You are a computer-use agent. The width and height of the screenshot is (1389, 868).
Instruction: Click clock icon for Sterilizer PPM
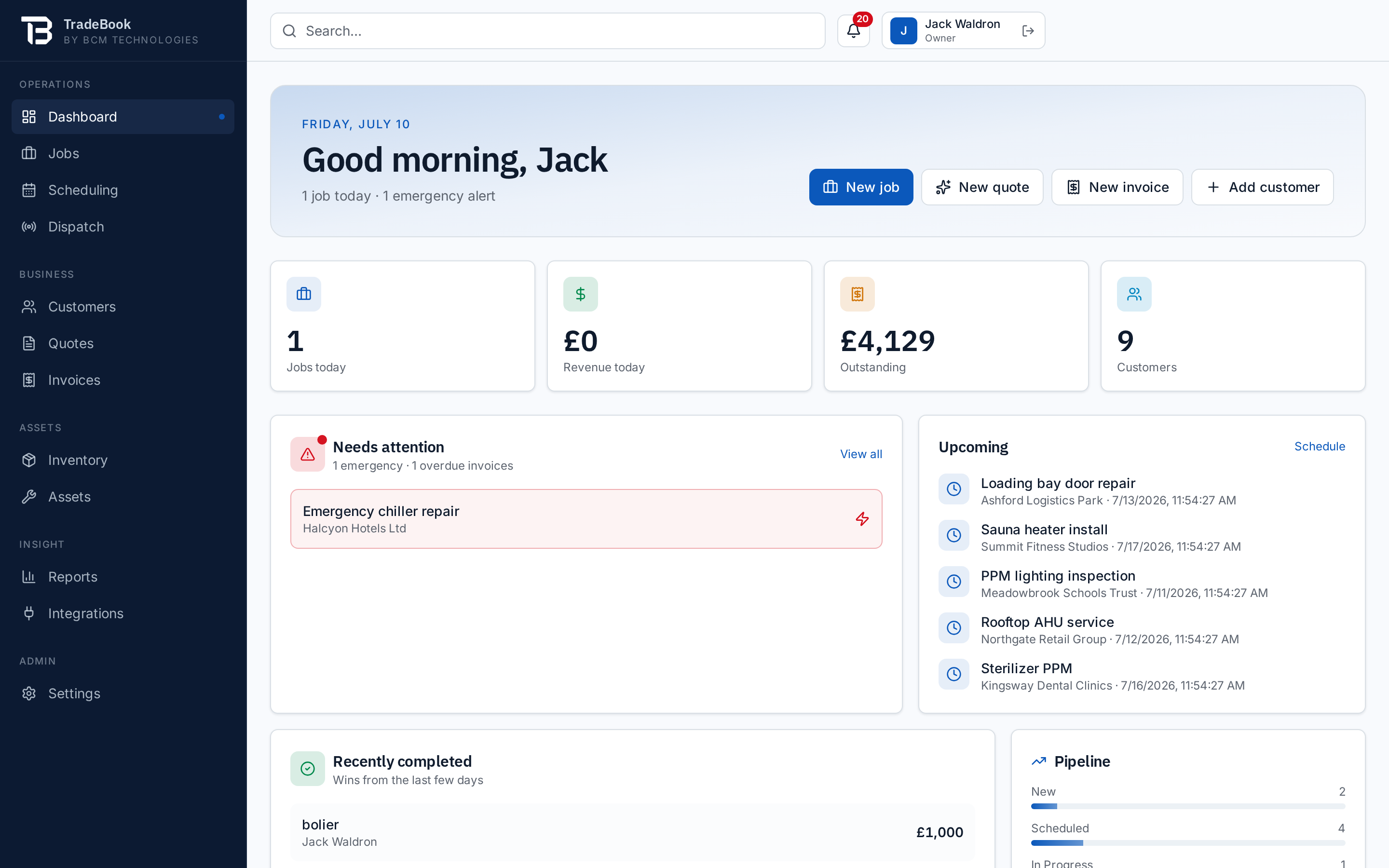point(953,674)
